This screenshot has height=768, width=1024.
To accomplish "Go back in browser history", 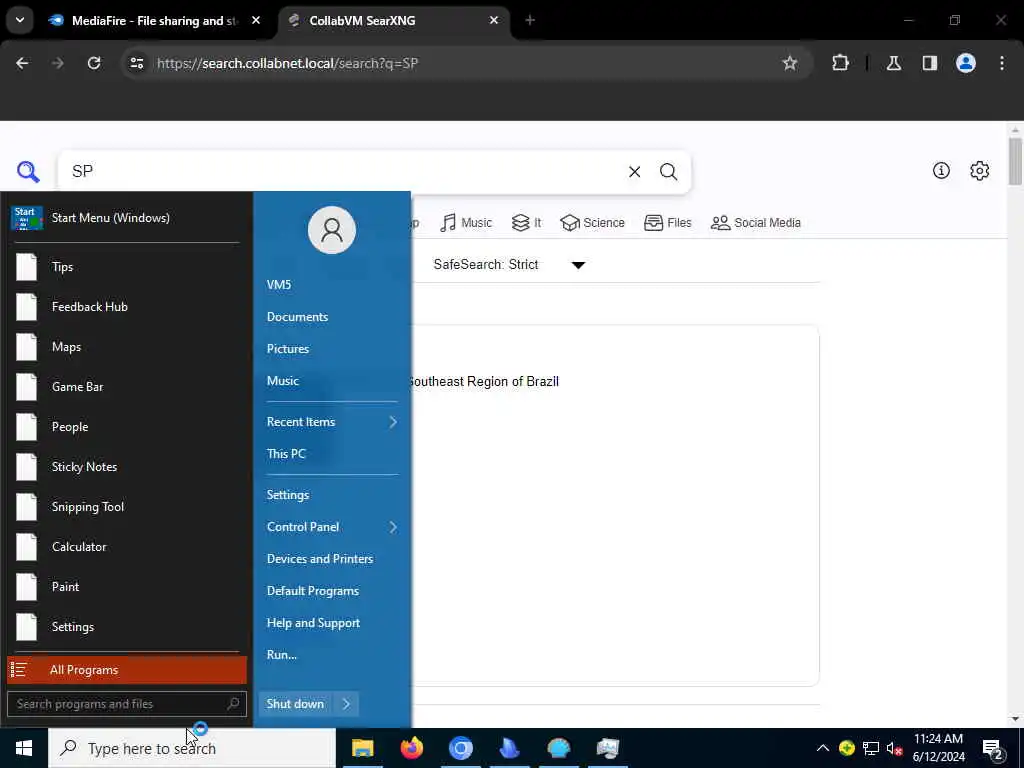I will tap(22, 63).
